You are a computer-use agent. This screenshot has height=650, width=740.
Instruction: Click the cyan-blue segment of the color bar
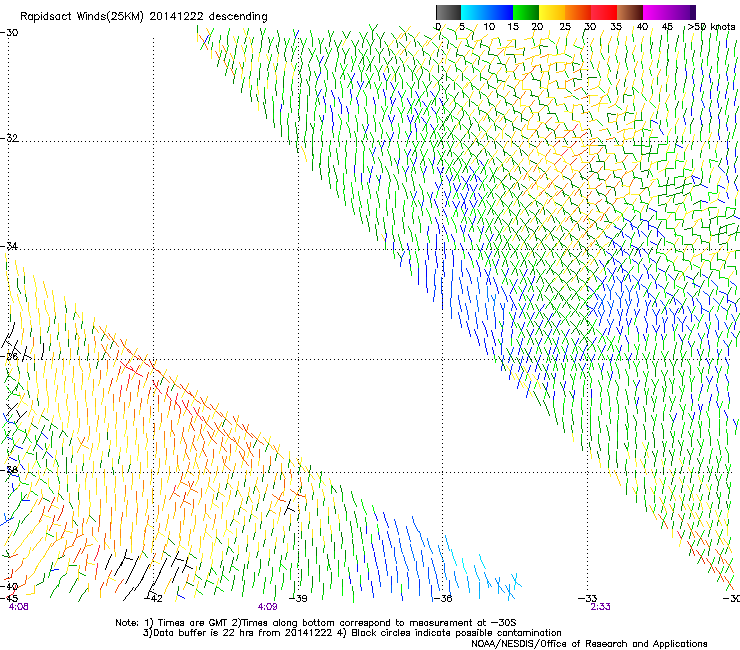tap(487, 12)
